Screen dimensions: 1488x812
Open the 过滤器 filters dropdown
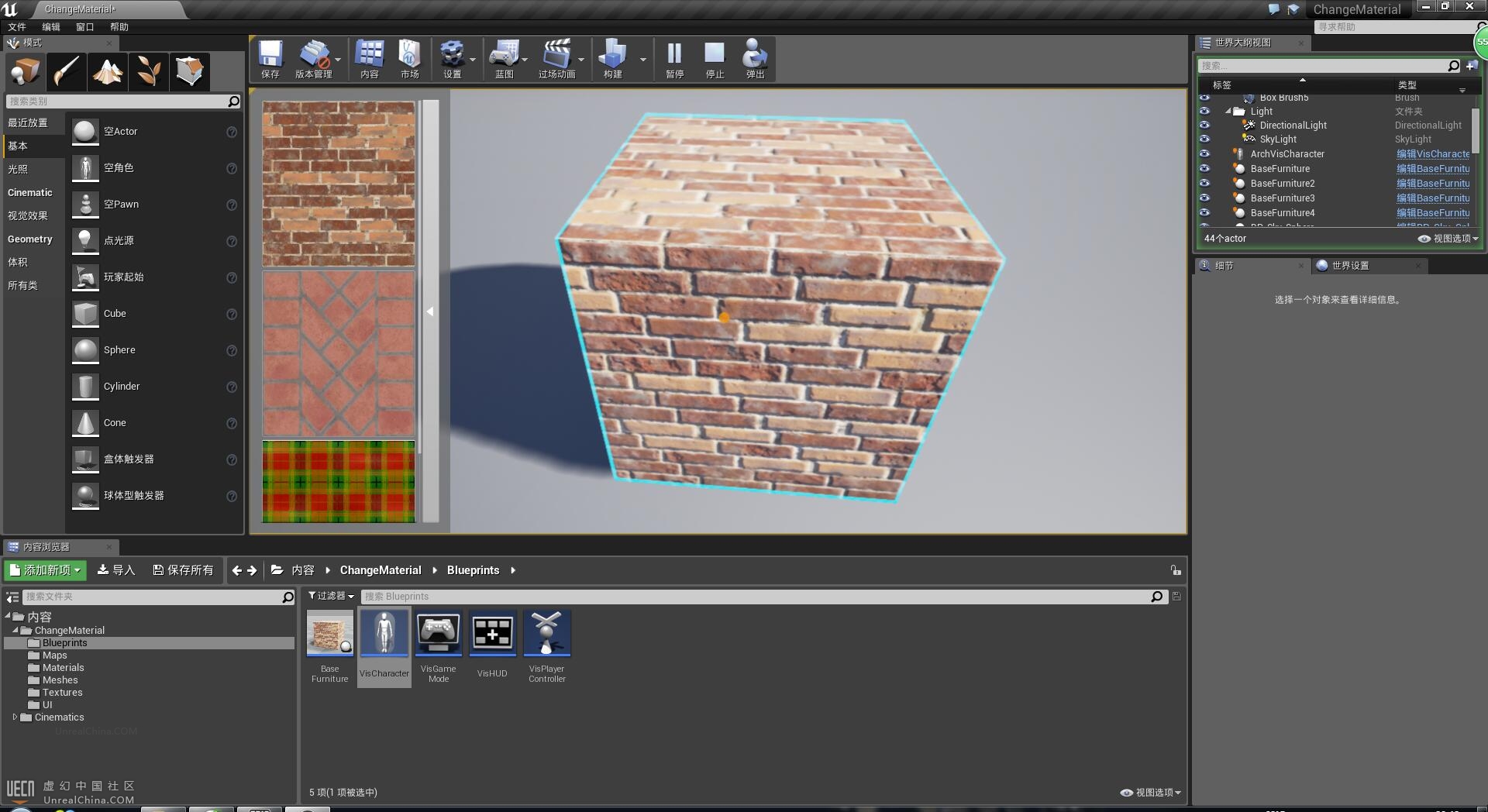(x=331, y=596)
